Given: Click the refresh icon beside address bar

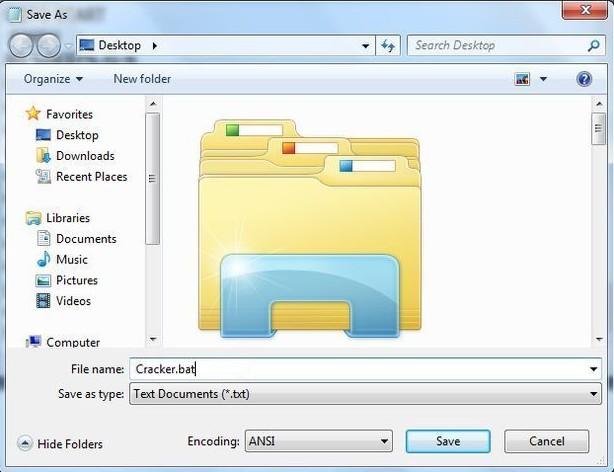Looking at the screenshot, I should [389, 45].
